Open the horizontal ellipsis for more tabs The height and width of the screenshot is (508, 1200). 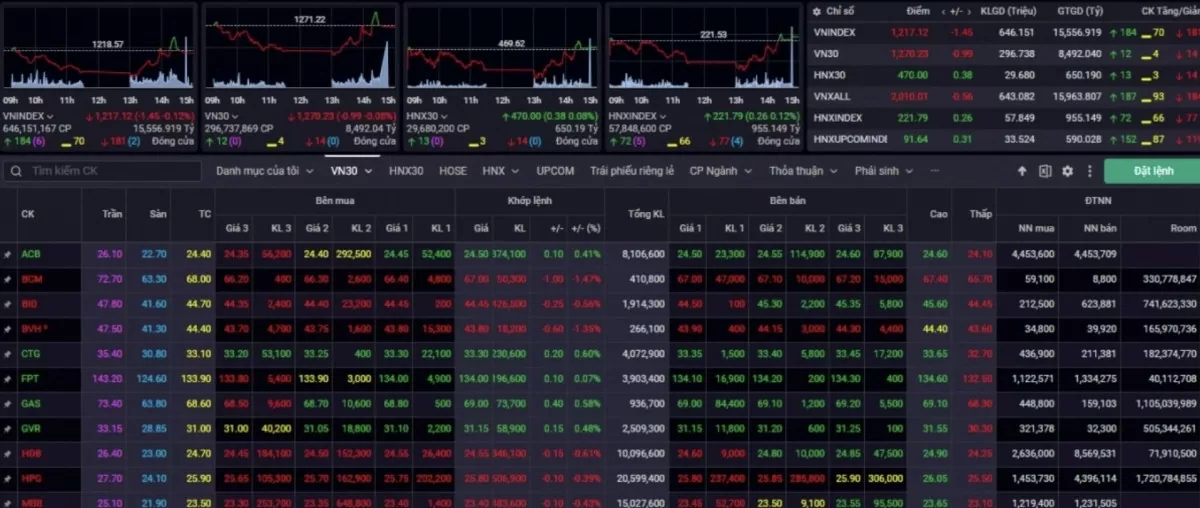tap(933, 171)
